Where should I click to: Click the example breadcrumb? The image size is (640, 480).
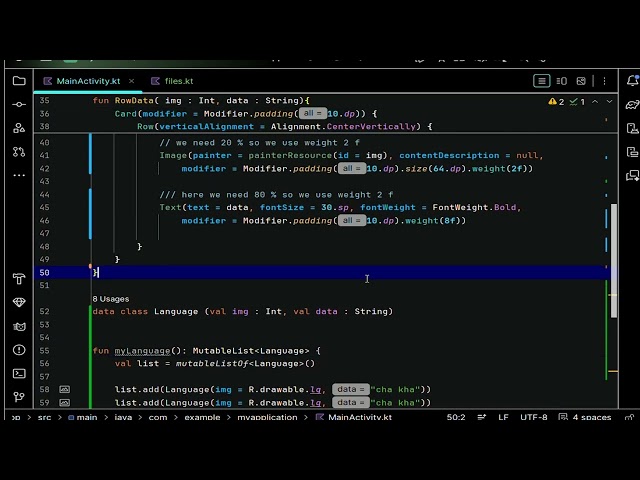[202, 417]
